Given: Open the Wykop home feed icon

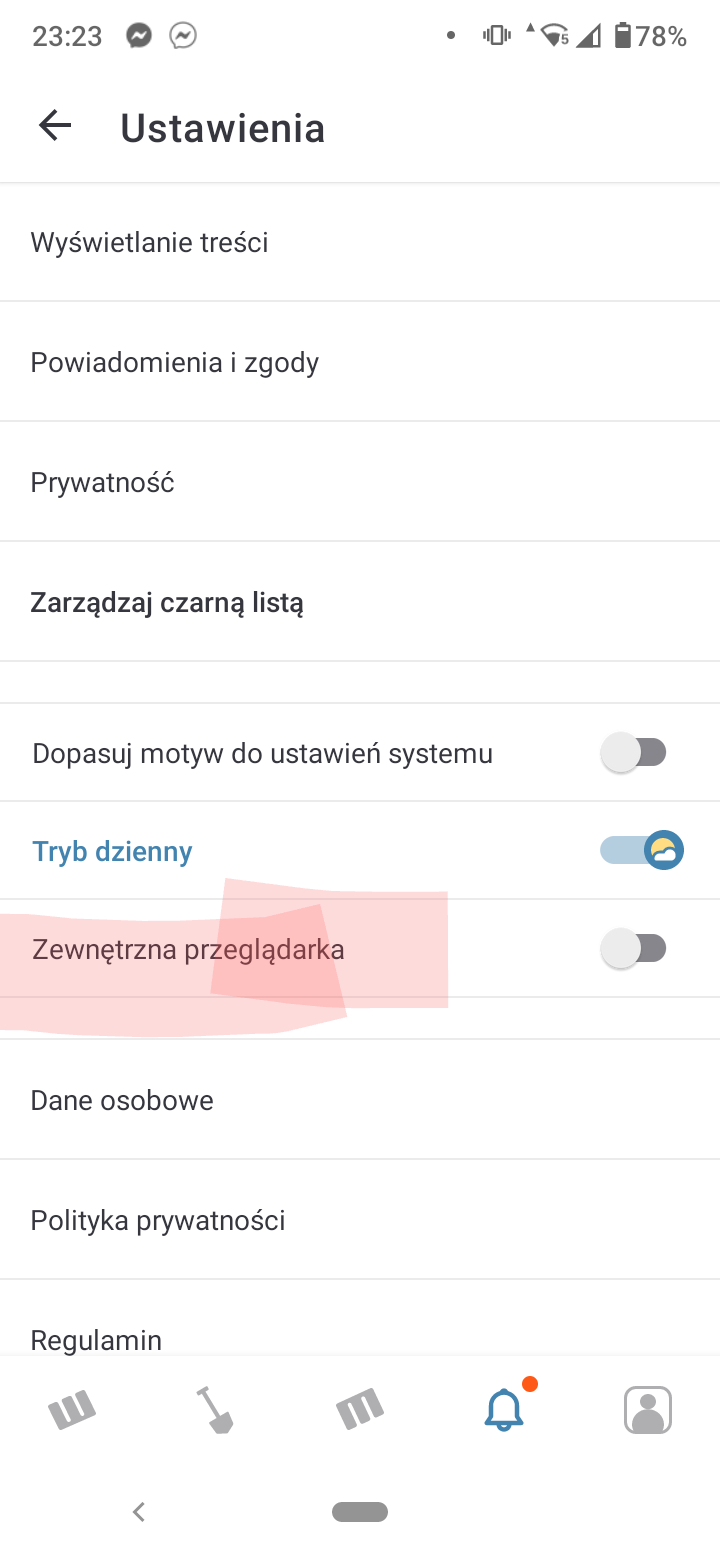Looking at the screenshot, I should pyautogui.click(x=72, y=1410).
